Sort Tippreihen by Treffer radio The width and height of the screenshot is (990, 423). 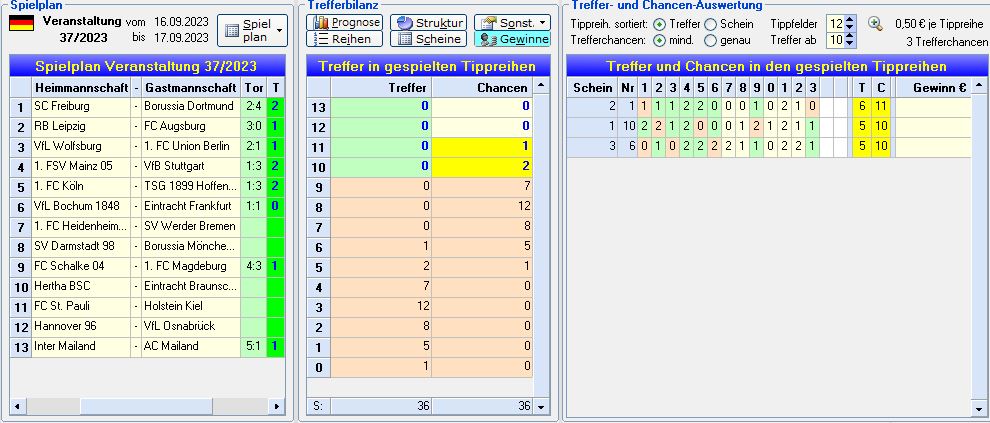click(x=659, y=25)
